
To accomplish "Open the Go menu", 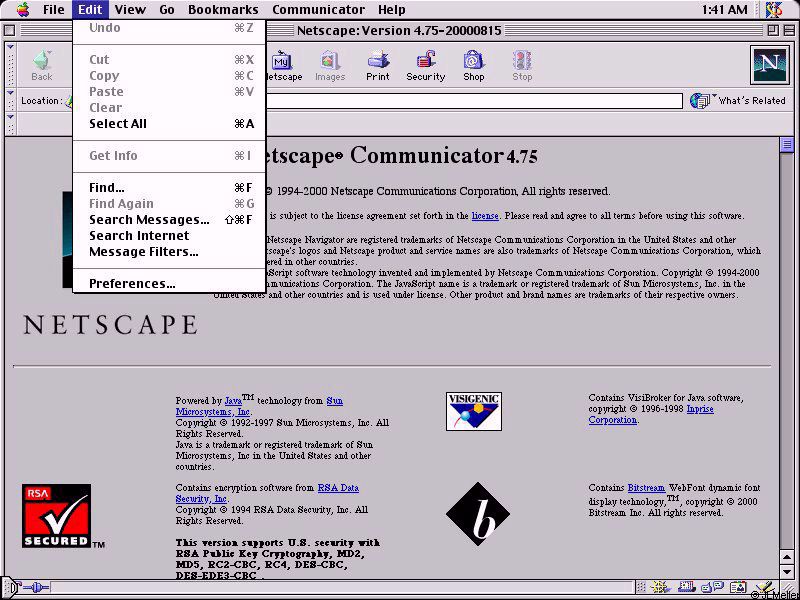I will (167, 9).
